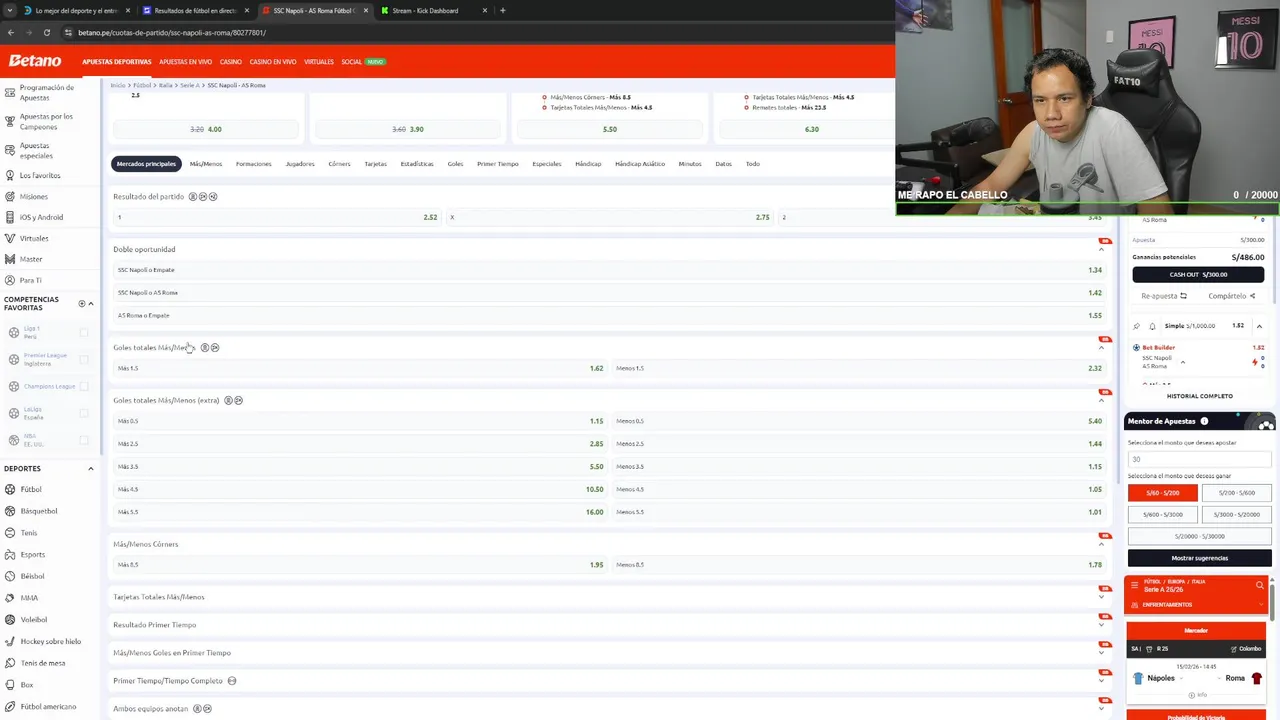Add favorite competition with plus icon

[x=82, y=303]
